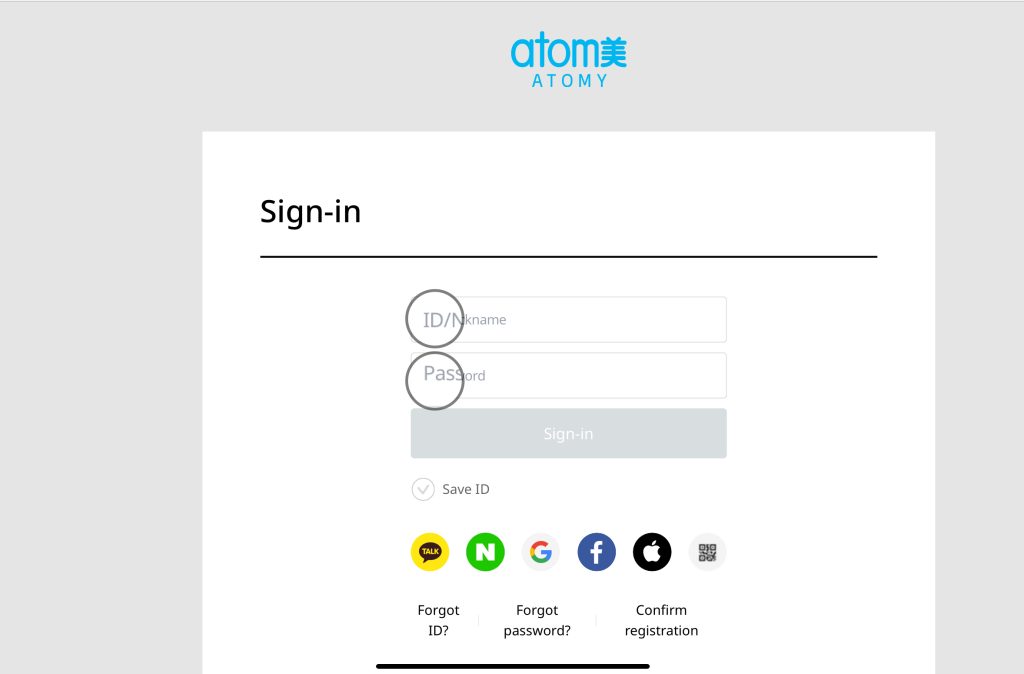The height and width of the screenshot is (674, 1024).
Task: Click the ATOMY text under the logo
Action: tap(569, 81)
